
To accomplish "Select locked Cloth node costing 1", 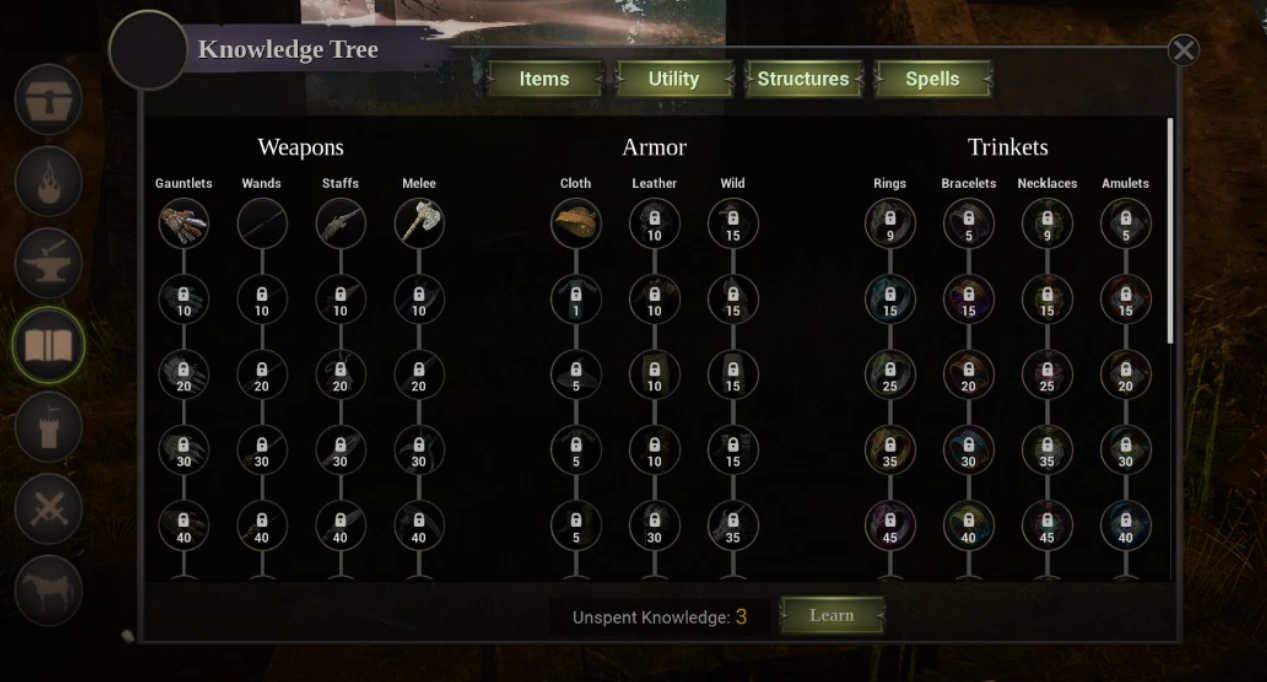I will tap(576, 299).
